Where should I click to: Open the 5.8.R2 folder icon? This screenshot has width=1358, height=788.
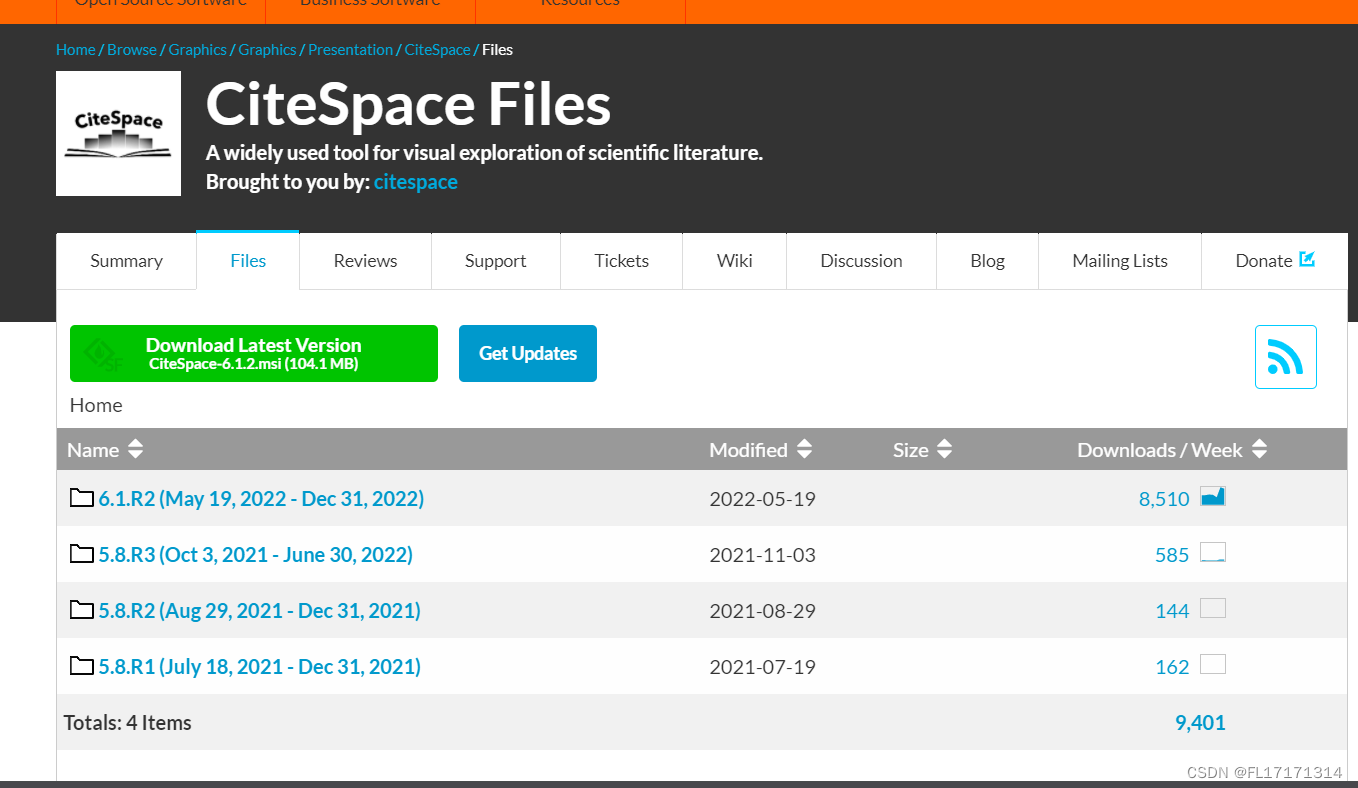tap(82, 610)
